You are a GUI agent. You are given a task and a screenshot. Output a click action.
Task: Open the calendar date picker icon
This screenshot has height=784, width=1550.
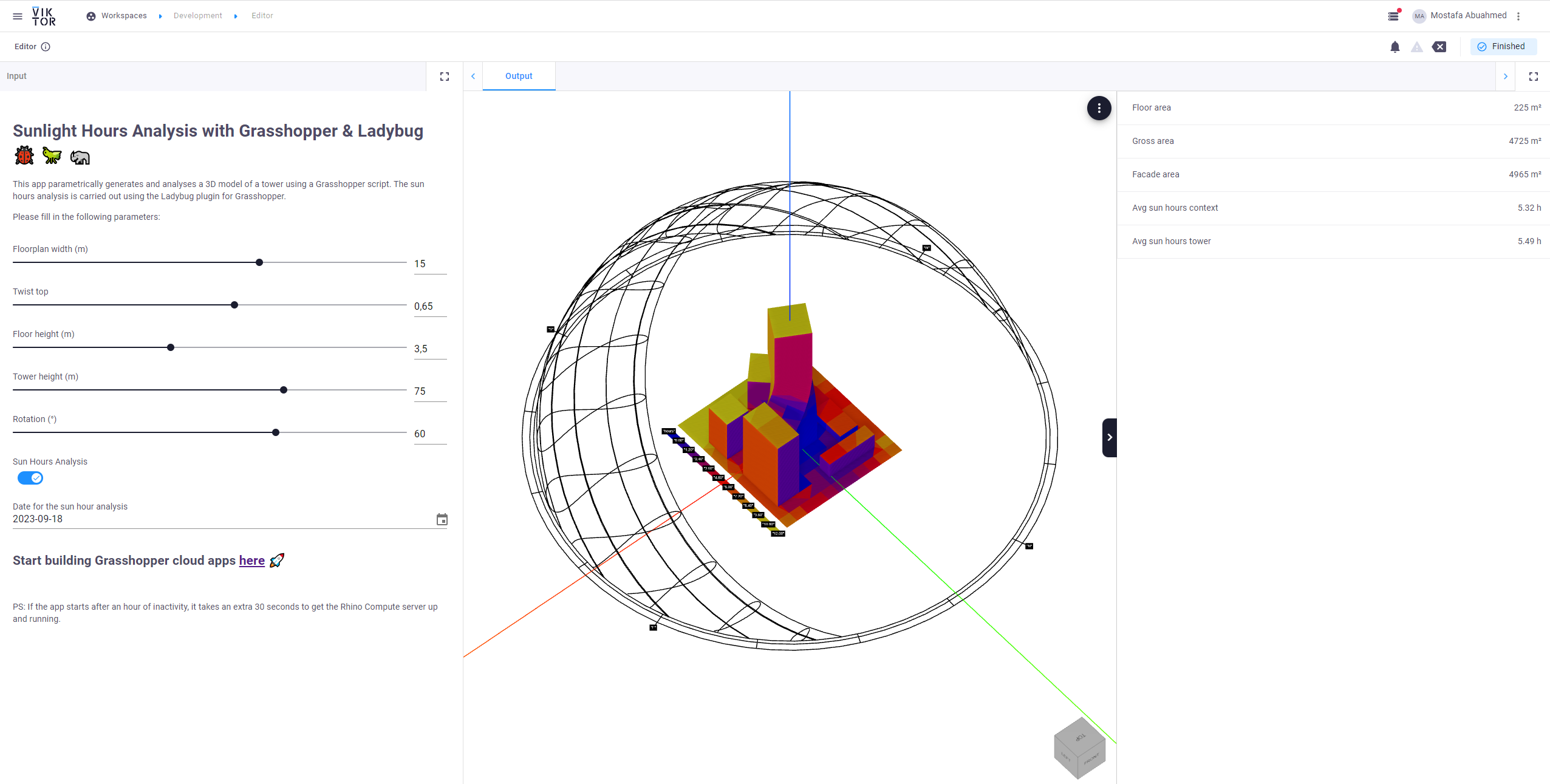tap(442, 519)
